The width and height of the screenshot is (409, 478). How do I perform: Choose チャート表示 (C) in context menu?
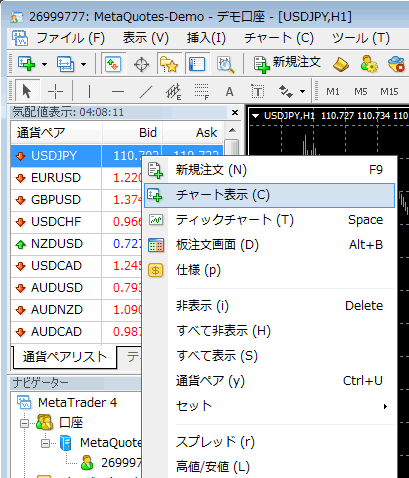tap(269, 195)
